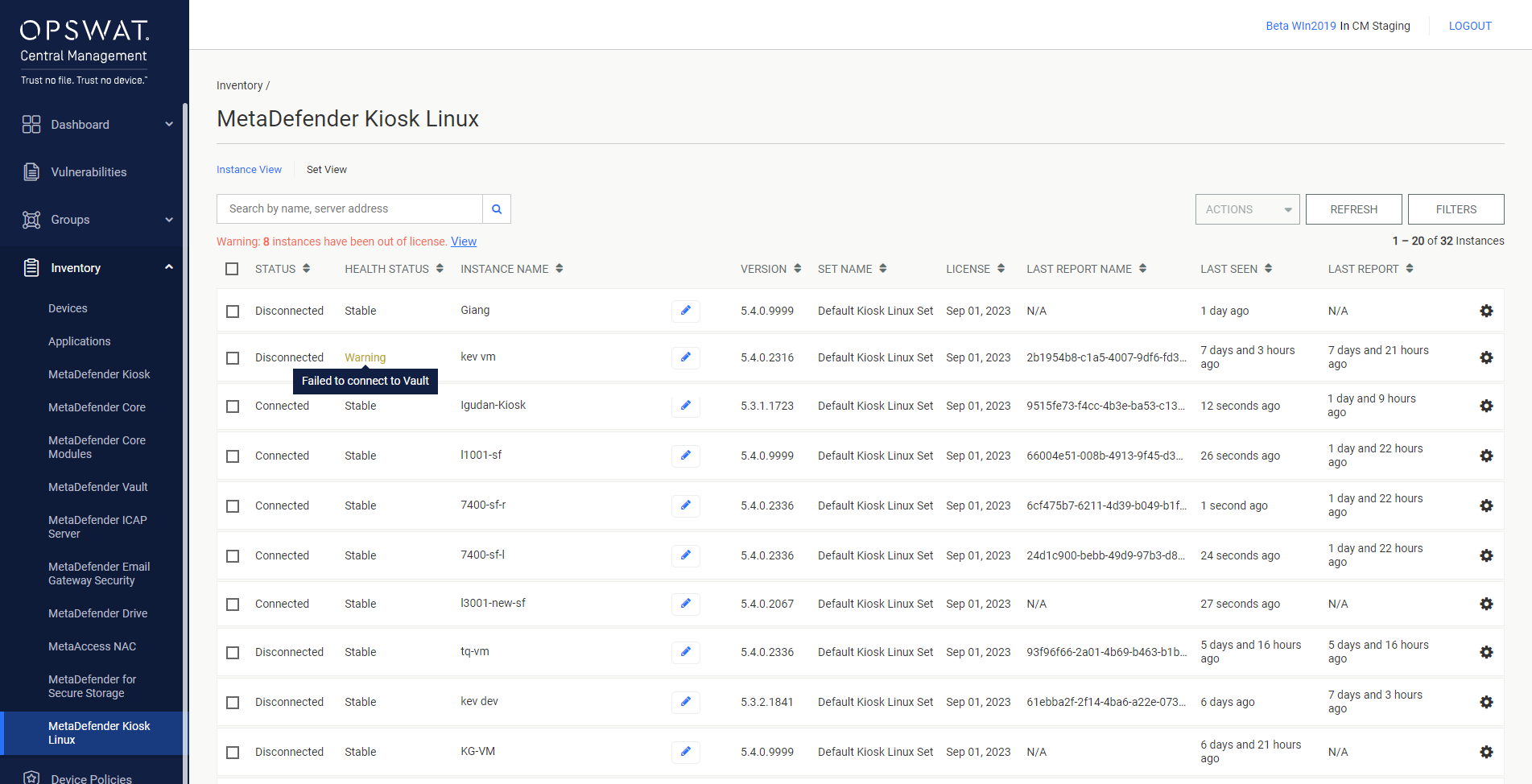Check the l1001-sf instance checkbox
This screenshot has height=784, width=1532.
(x=233, y=456)
